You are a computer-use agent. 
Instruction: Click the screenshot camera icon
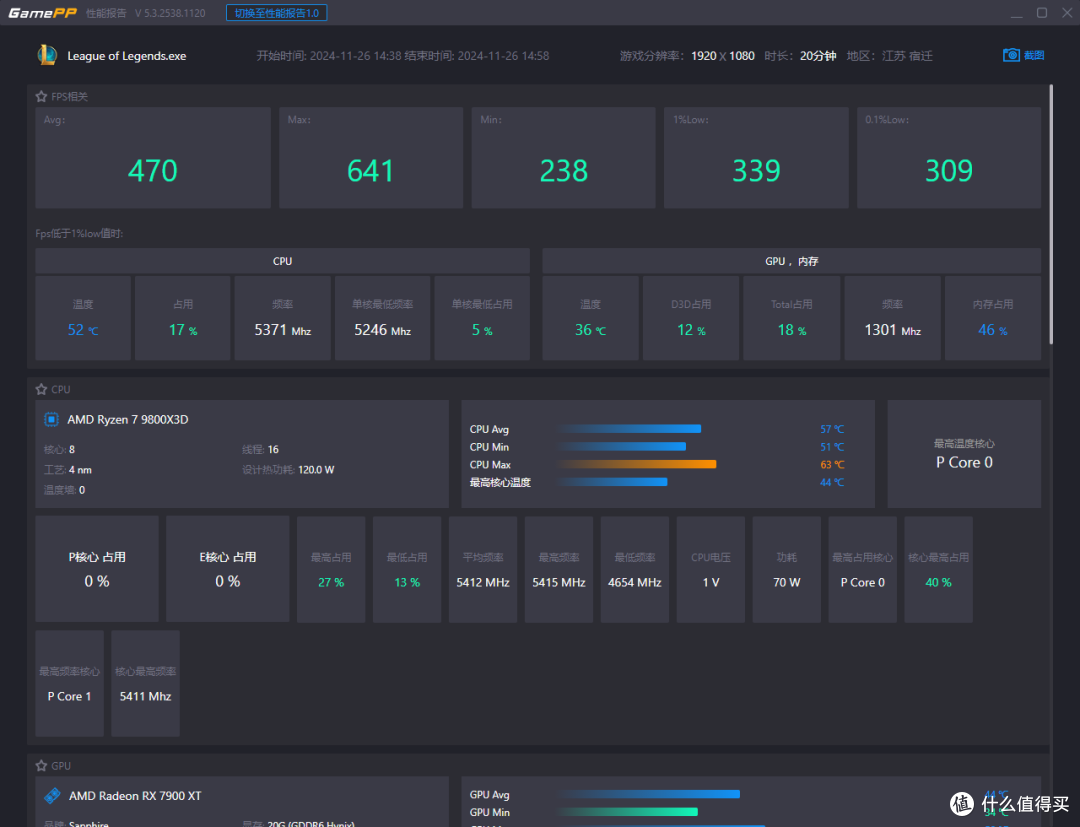1010,55
